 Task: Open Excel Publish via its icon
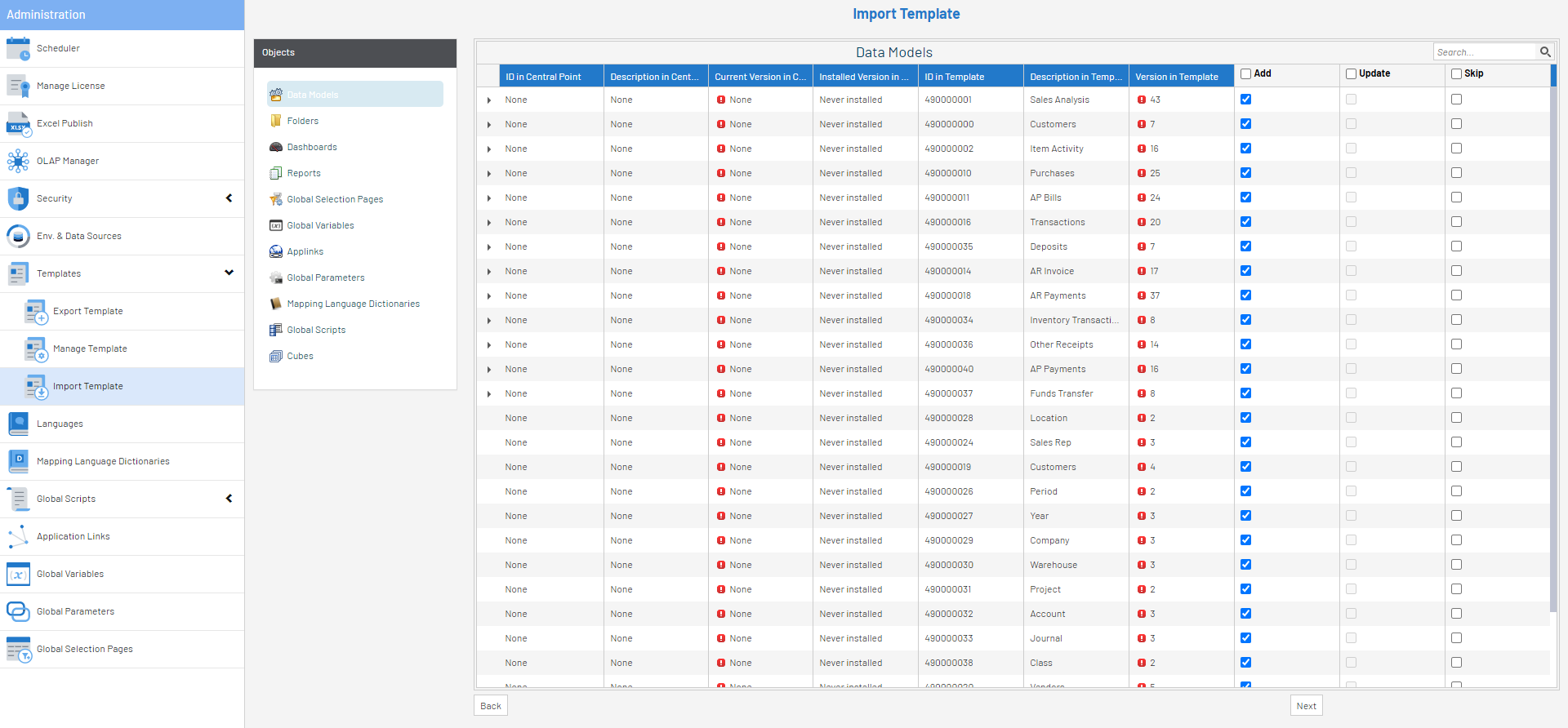click(18, 124)
